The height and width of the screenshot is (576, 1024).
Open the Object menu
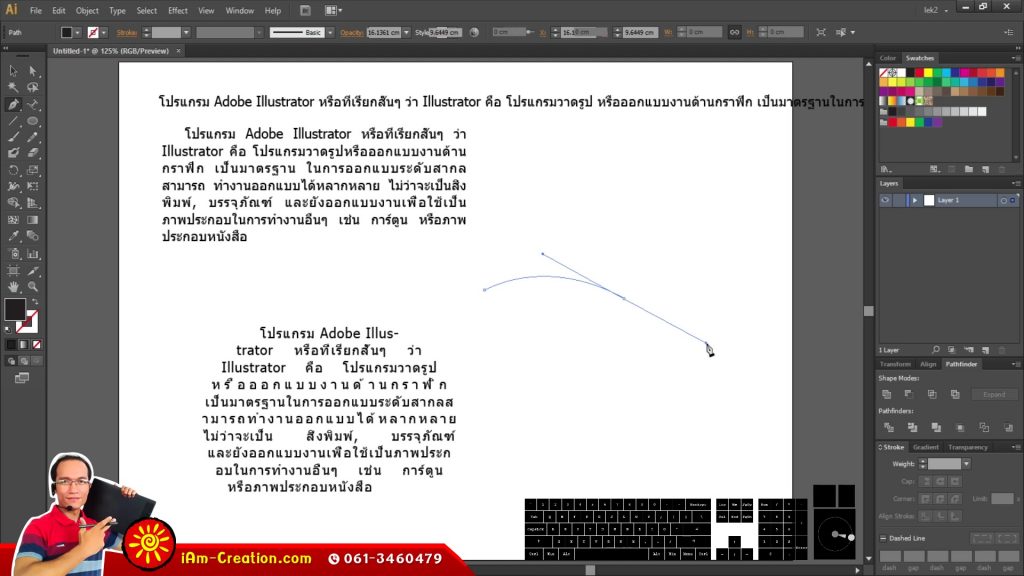pyautogui.click(x=87, y=10)
